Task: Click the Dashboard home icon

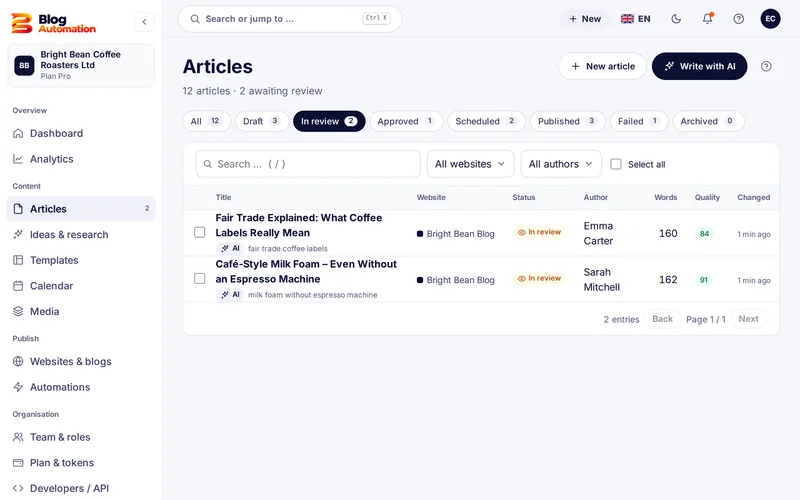Action: tap(18, 133)
